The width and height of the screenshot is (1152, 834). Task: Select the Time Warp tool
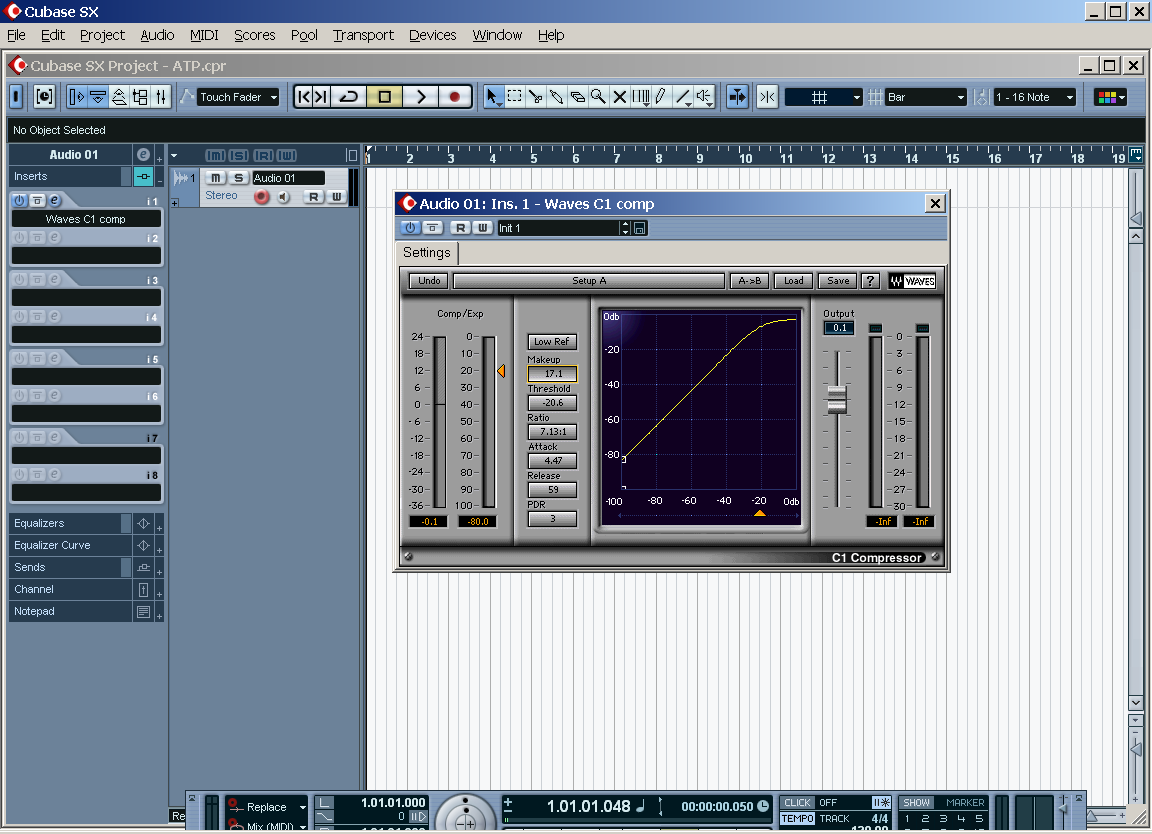point(641,97)
